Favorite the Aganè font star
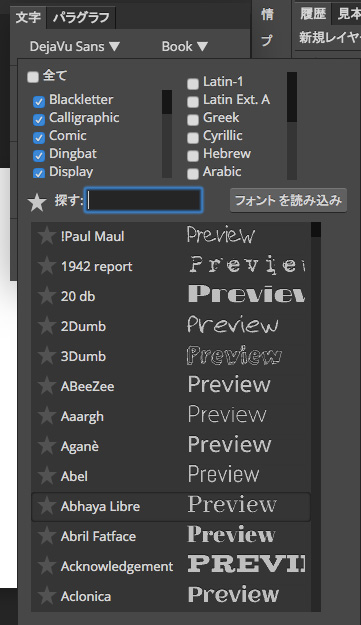The image size is (361, 625). 46,446
